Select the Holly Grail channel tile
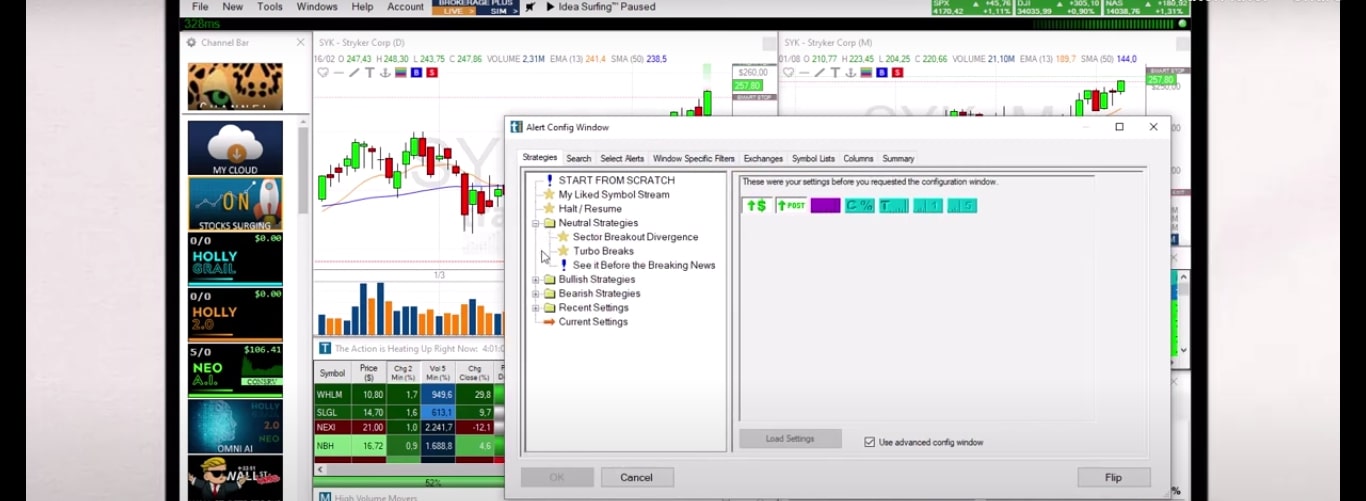1366x501 pixels. pos(235,260)
